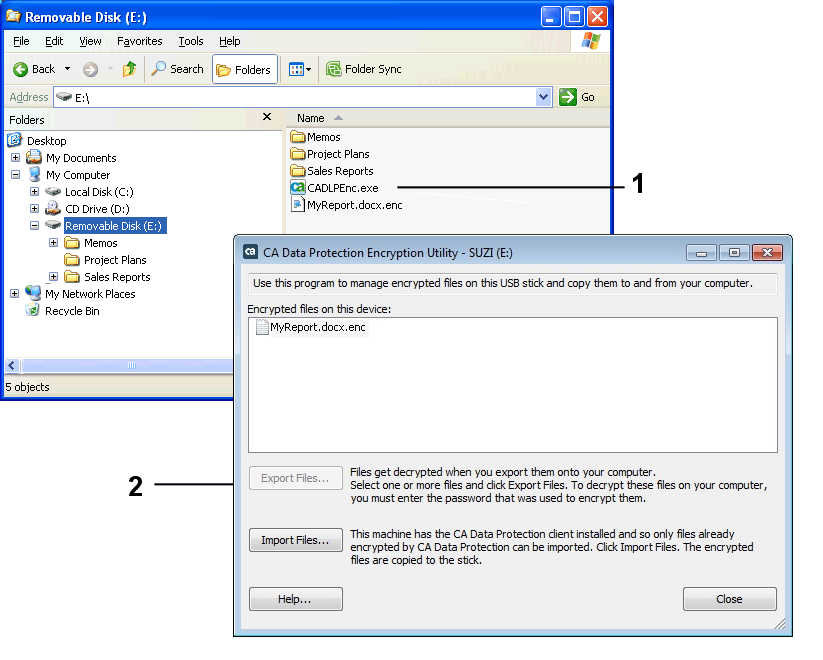Click the Back arrow icon in Explorer toolbar
Screen dimensions: 823x660
(20, 69)
